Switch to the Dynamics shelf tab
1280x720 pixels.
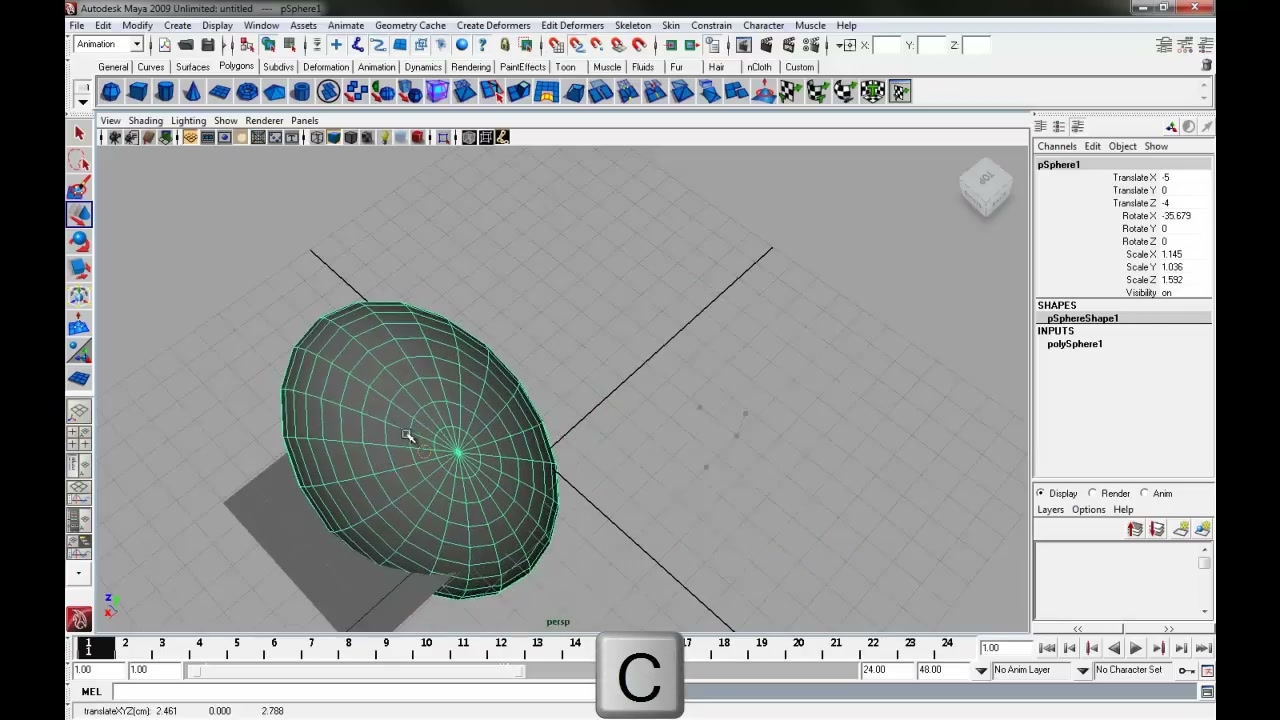pyautogui.click(x=423, y=67)
